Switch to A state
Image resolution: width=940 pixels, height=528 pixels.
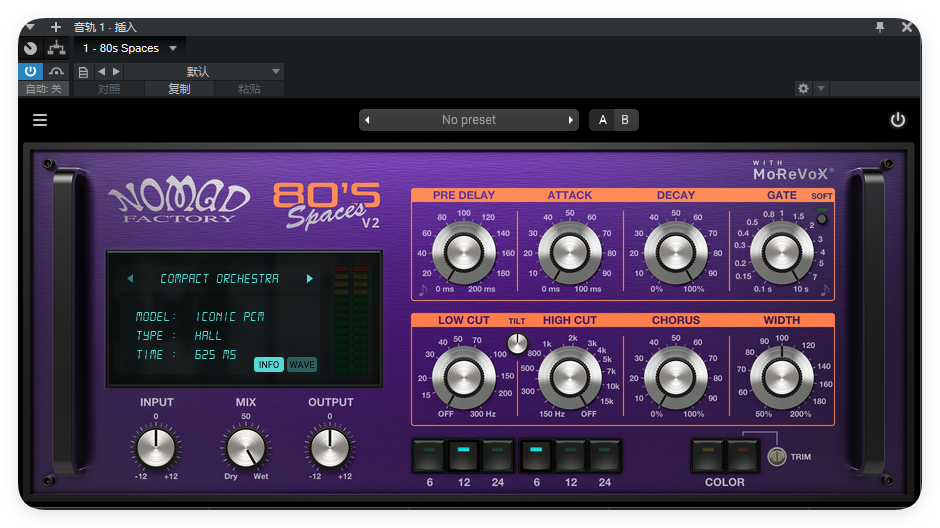602,120
